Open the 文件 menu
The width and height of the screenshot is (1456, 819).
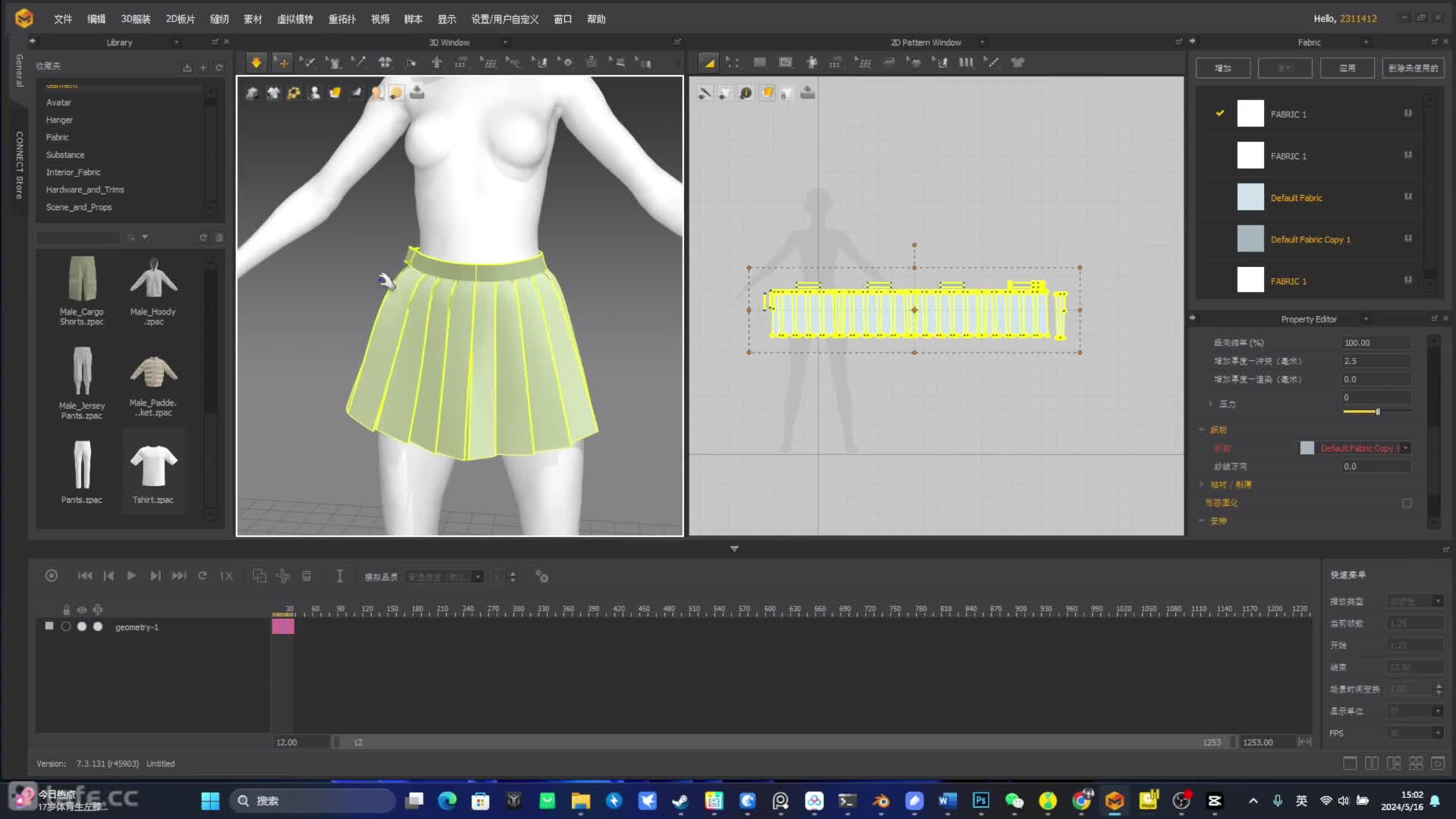tap(63, 19)
